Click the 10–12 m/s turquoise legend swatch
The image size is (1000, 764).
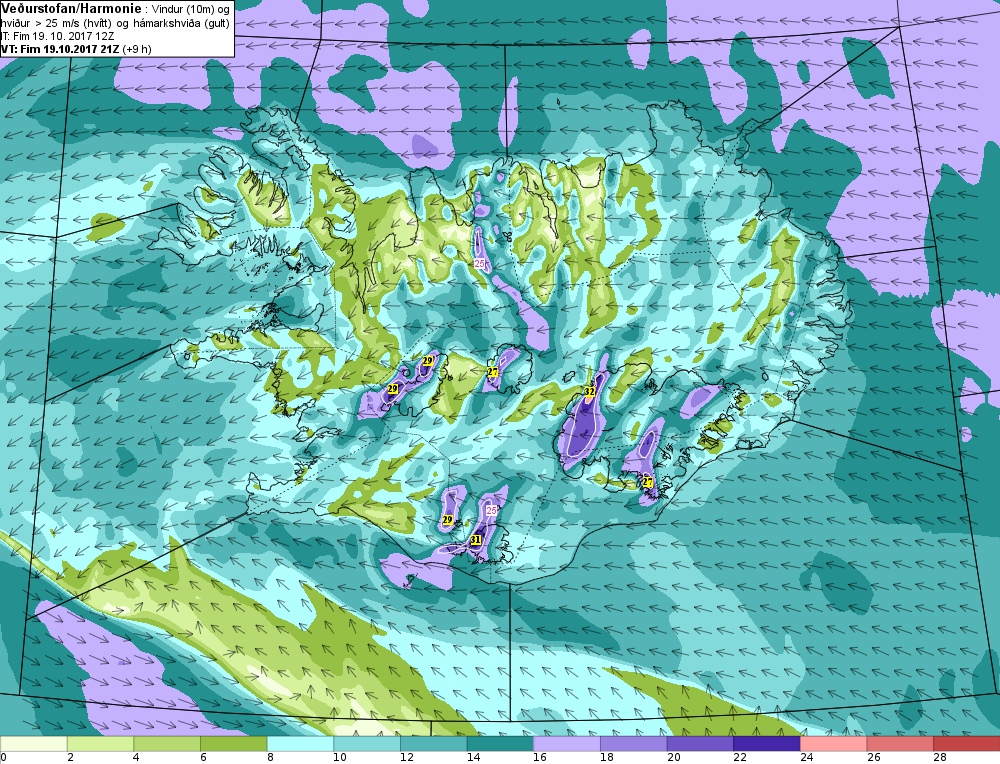point(367,743)
